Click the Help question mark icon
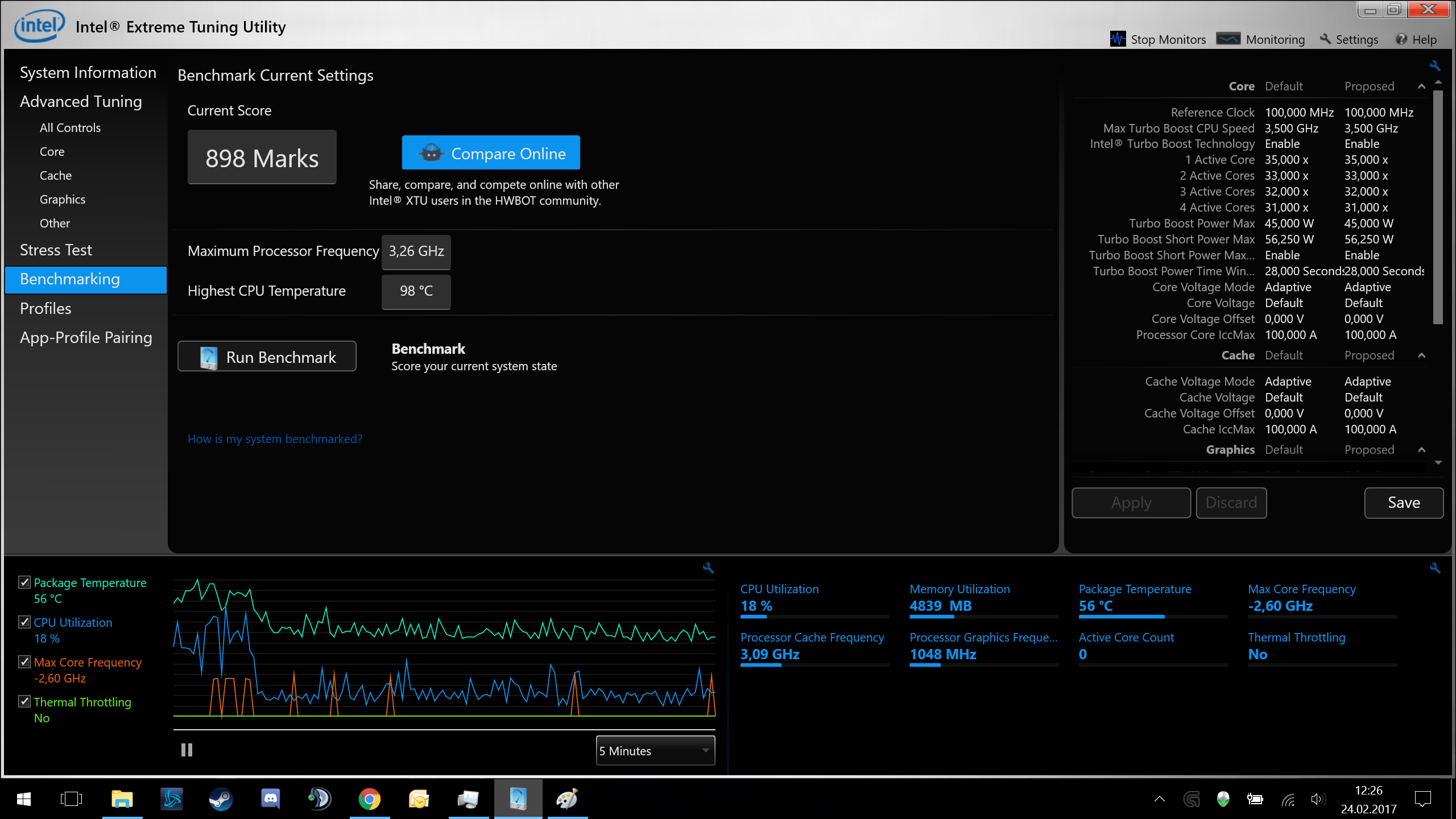1456x819 pixels. tap(1401, 39)
